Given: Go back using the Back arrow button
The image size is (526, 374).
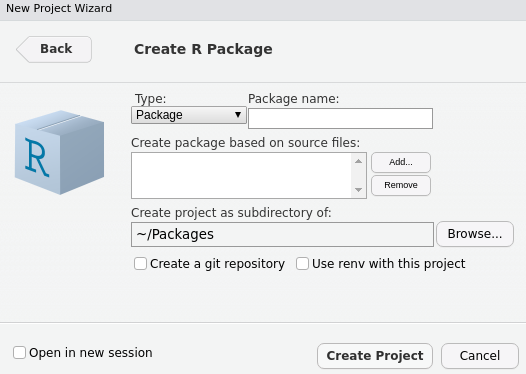Looking at the screenshot, I should coord(54,49).
